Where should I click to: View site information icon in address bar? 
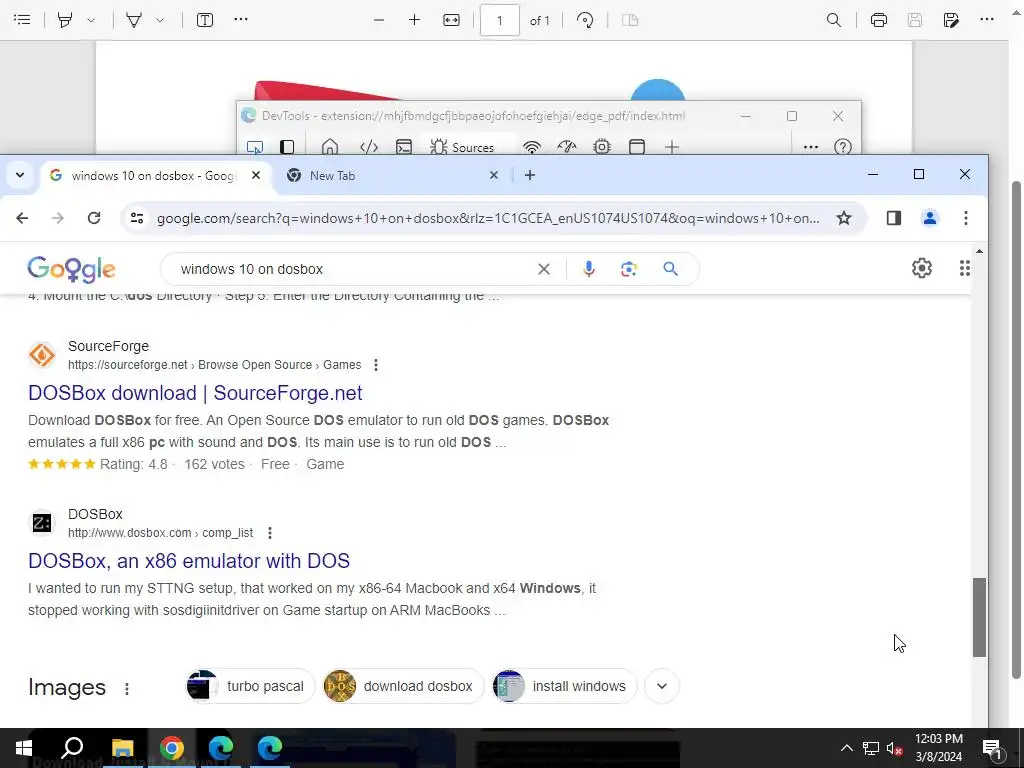tap(137, 218)
